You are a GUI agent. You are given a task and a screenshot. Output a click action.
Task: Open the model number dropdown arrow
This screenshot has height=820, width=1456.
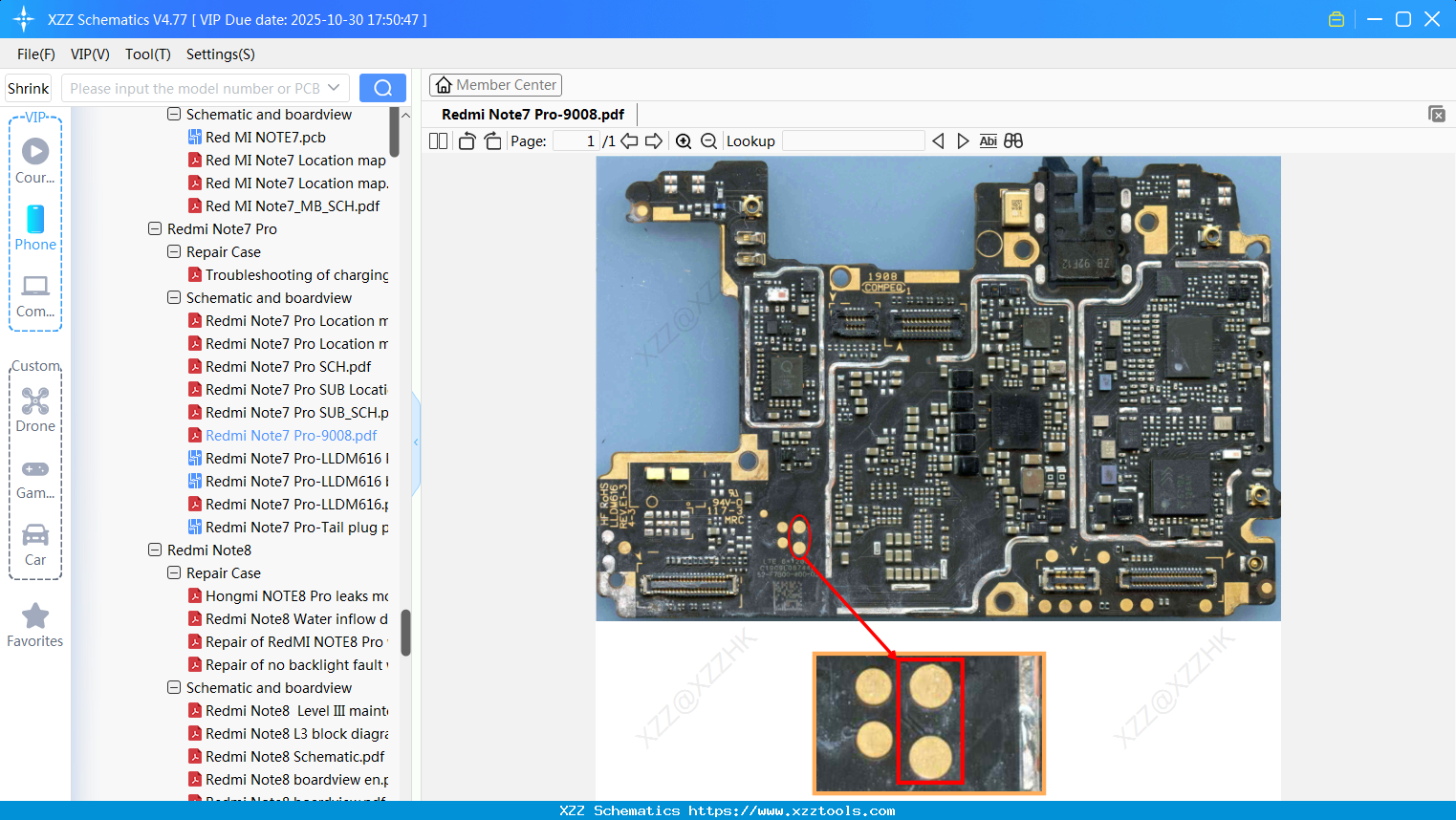click(x=334, y=88)
